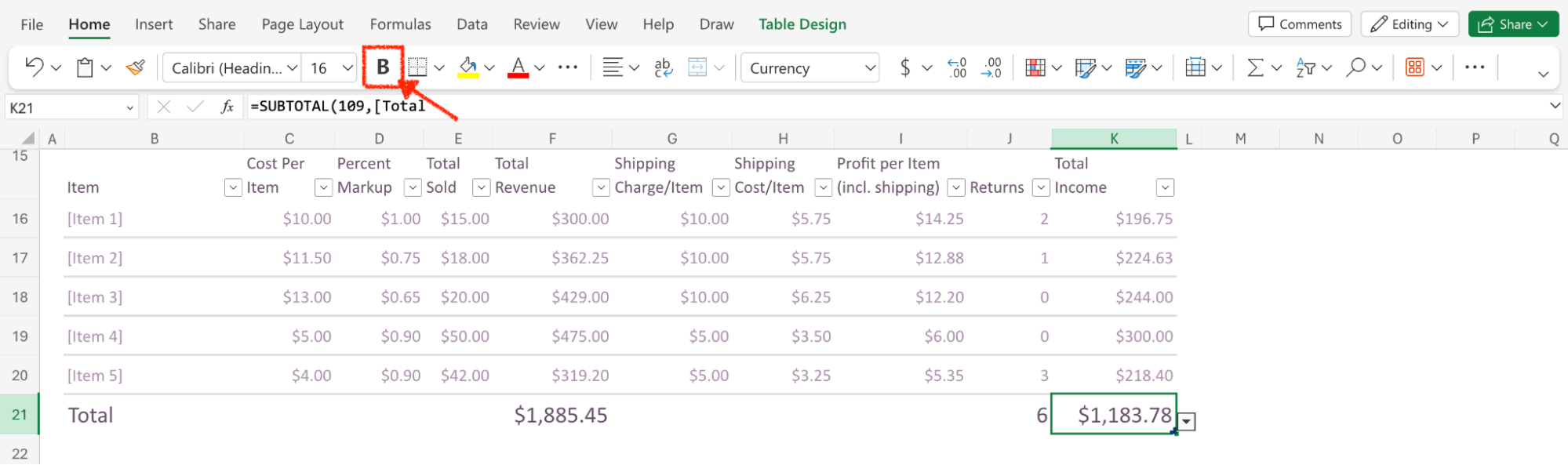This screenshot has width=1568, height=465.
Task: Switch to the Formulas tab
Action: (400, 24)
